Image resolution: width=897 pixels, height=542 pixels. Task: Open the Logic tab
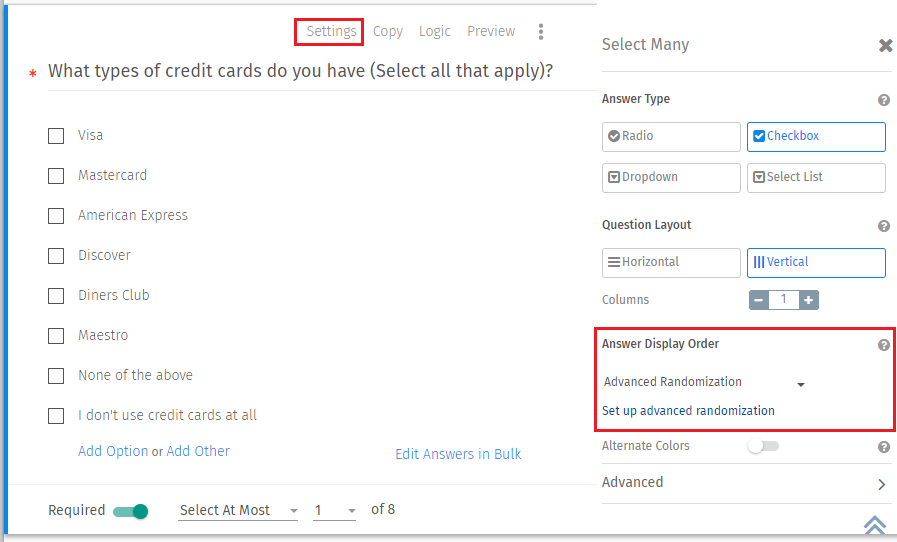point(434,32)
